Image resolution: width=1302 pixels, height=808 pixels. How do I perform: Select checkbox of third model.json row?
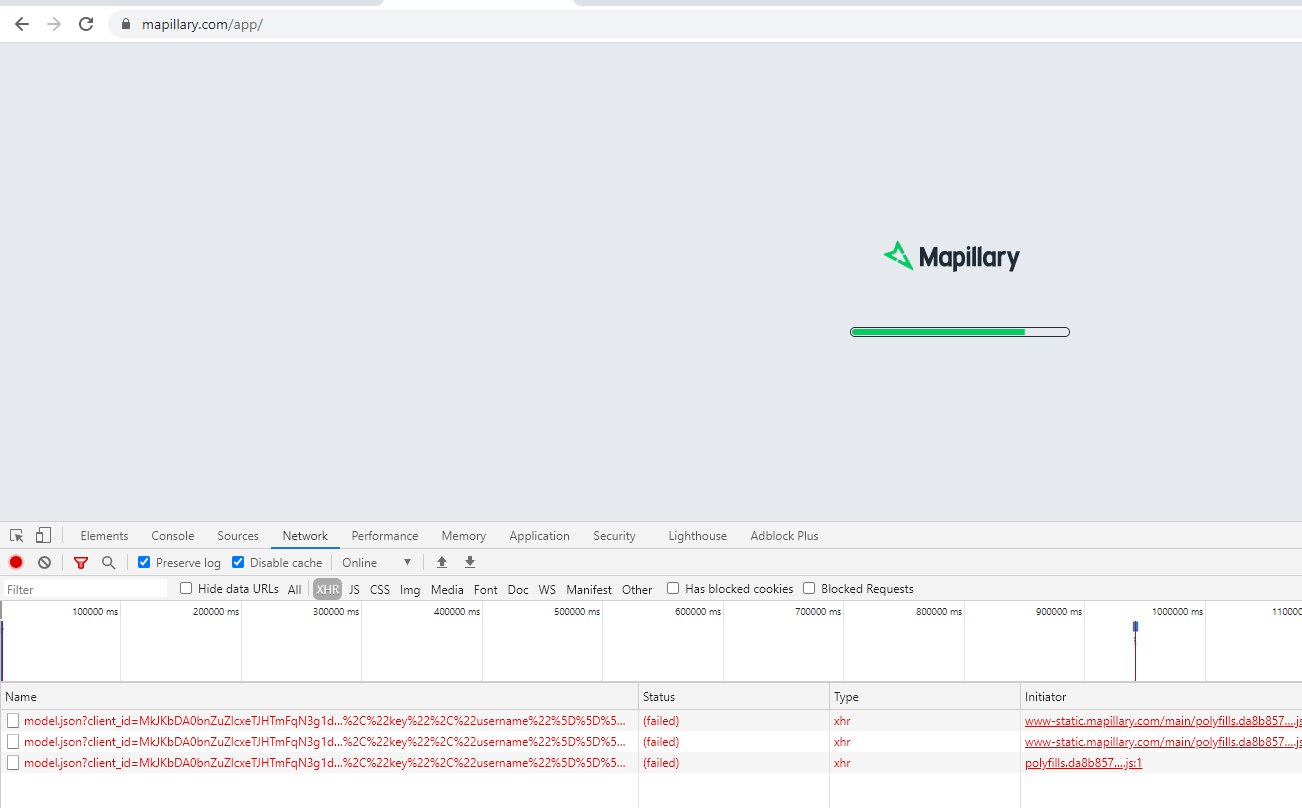[x=13, y=762]
